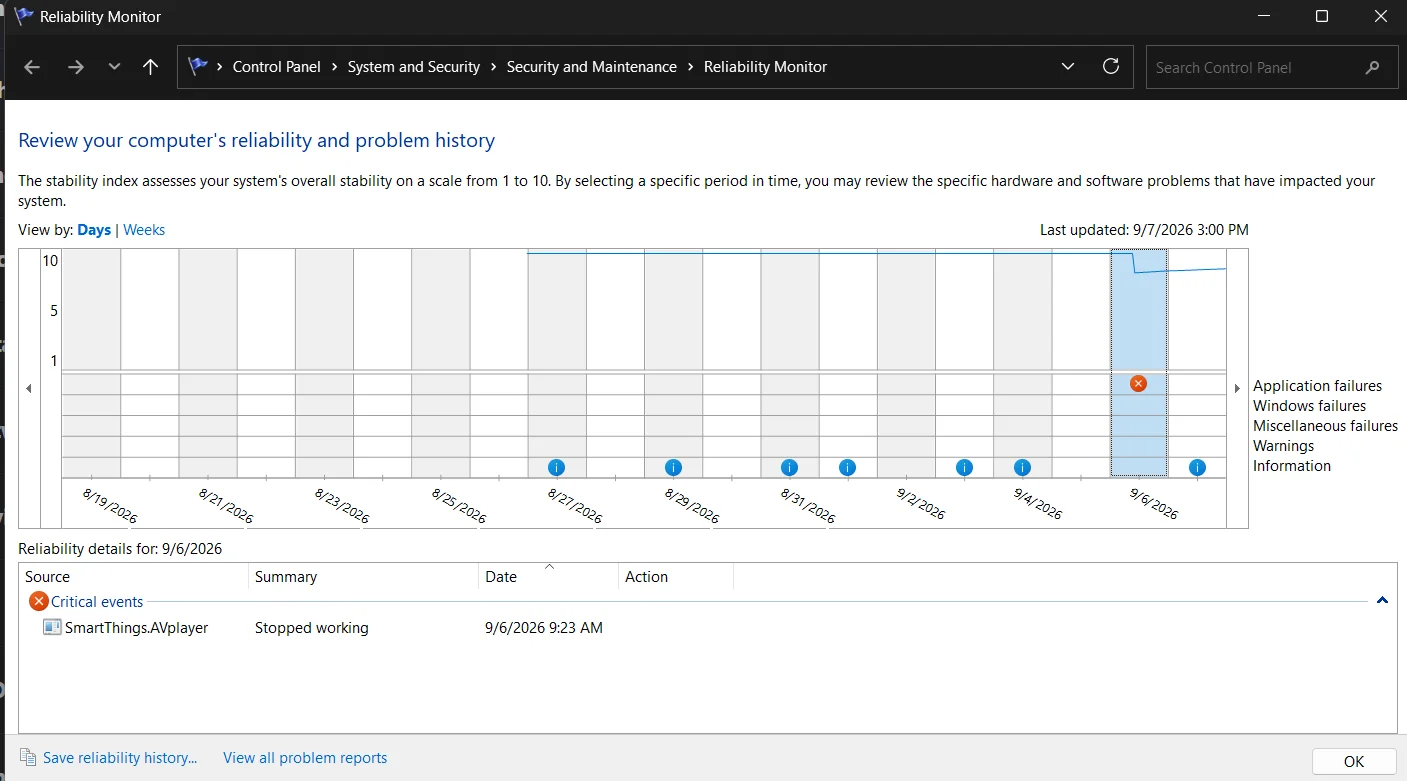Viewport: 1407px width, 781px height.
Task: Click the search magnifier icon
Action: 1372,68
